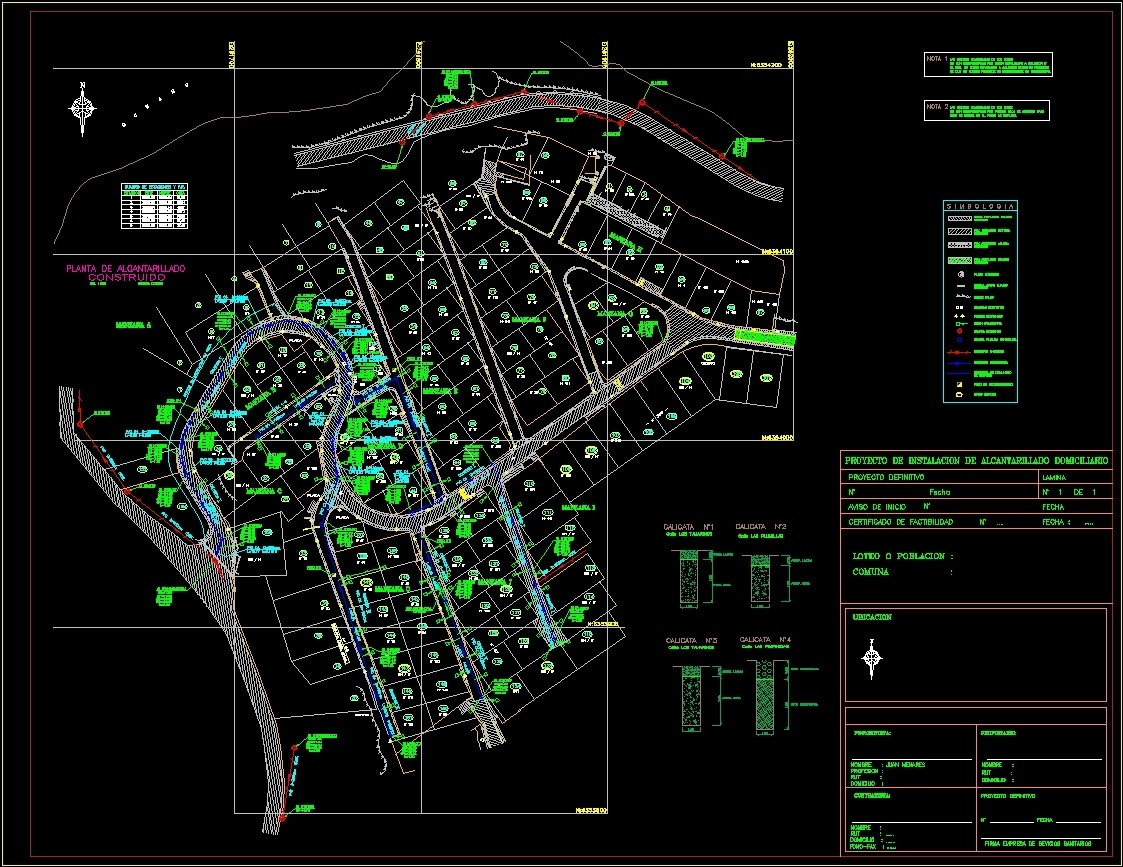Select the red camara symbol in the SIMBOLOGIA legend
This screenshot has width=1123, height=867.
coord(958,331)
